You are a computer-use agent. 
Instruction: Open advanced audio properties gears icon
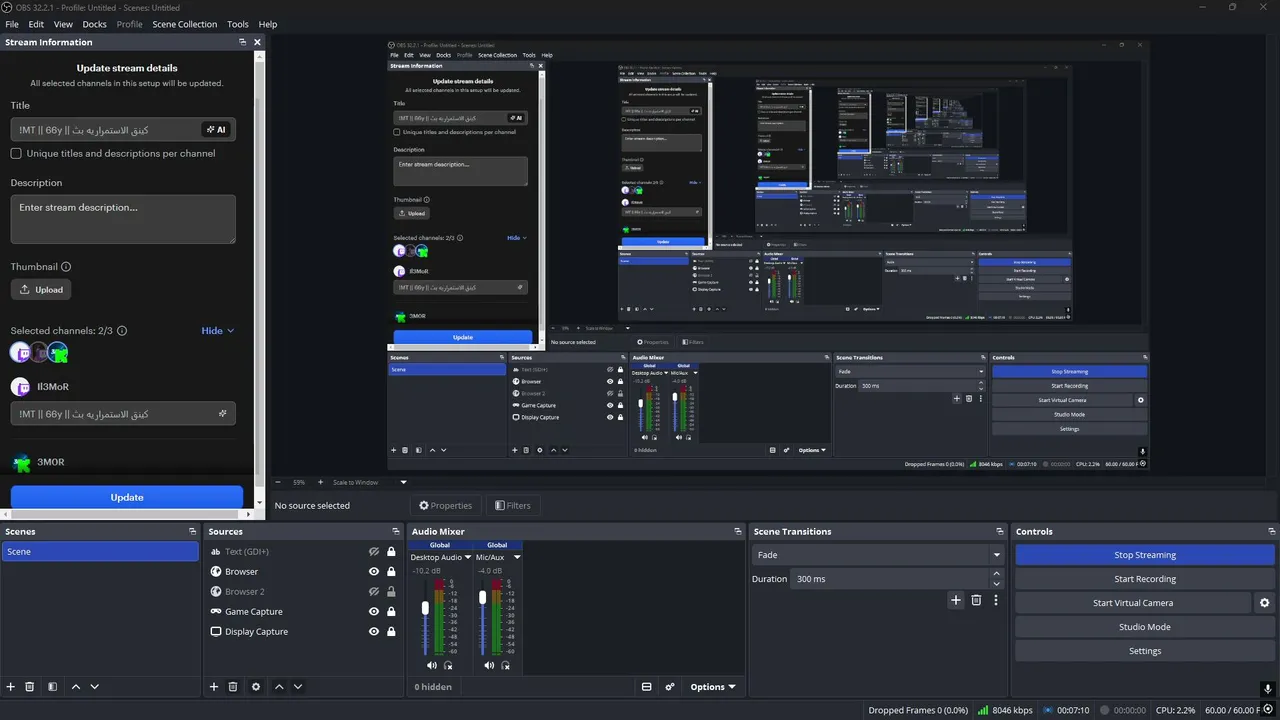(670, 687)
